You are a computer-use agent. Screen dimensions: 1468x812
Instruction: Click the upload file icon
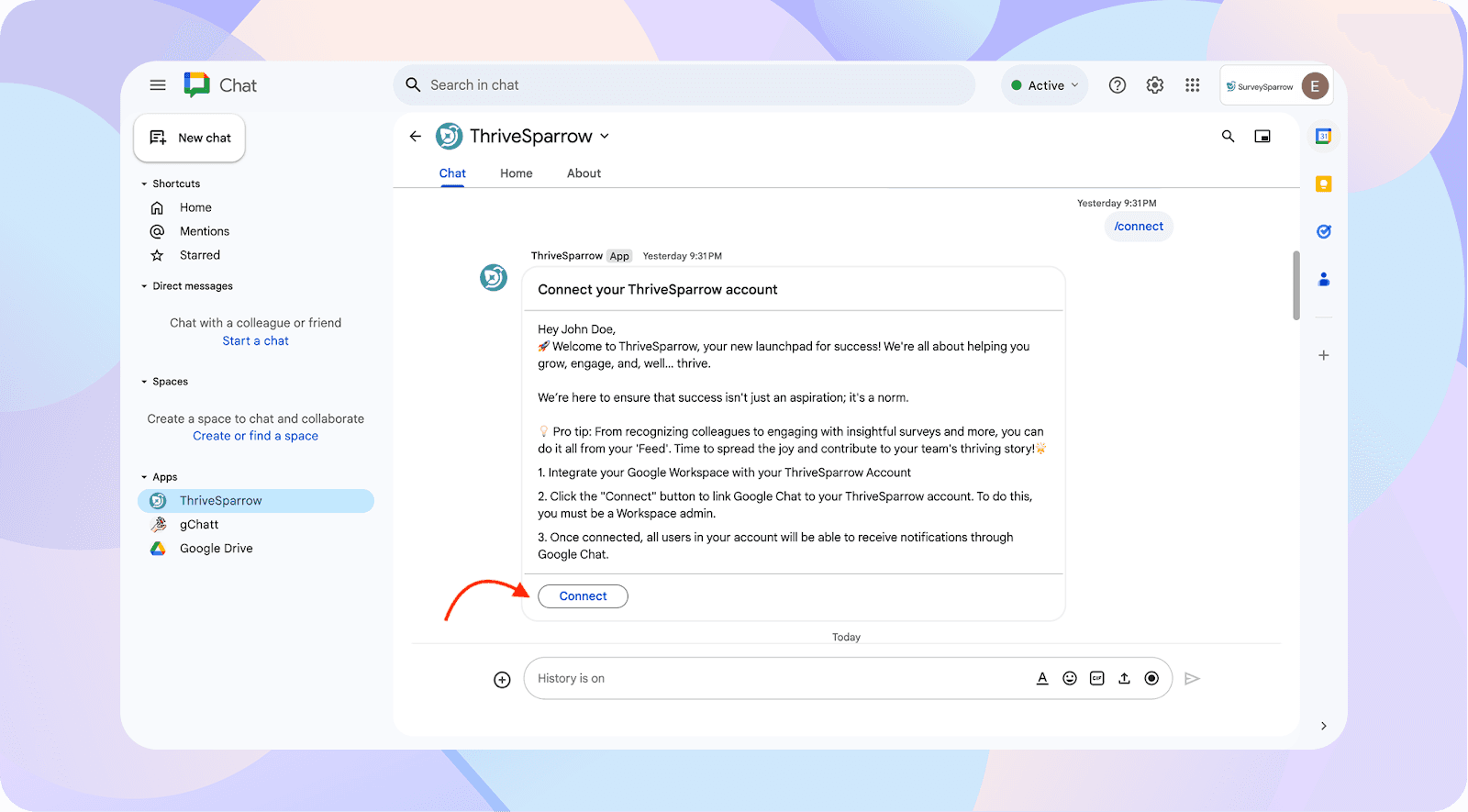1124,678
